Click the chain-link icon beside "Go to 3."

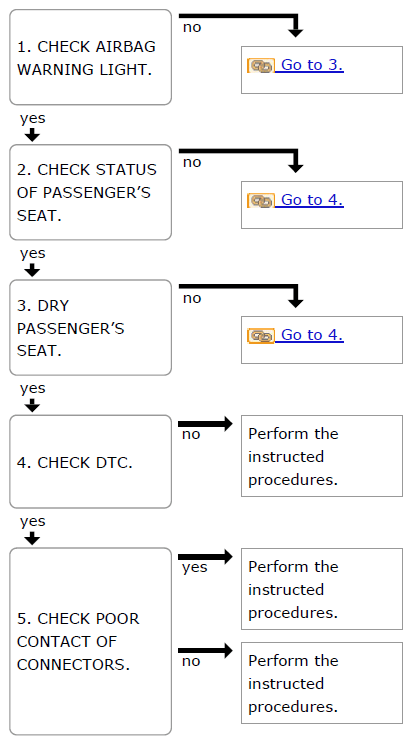click(x=260, y=66)
